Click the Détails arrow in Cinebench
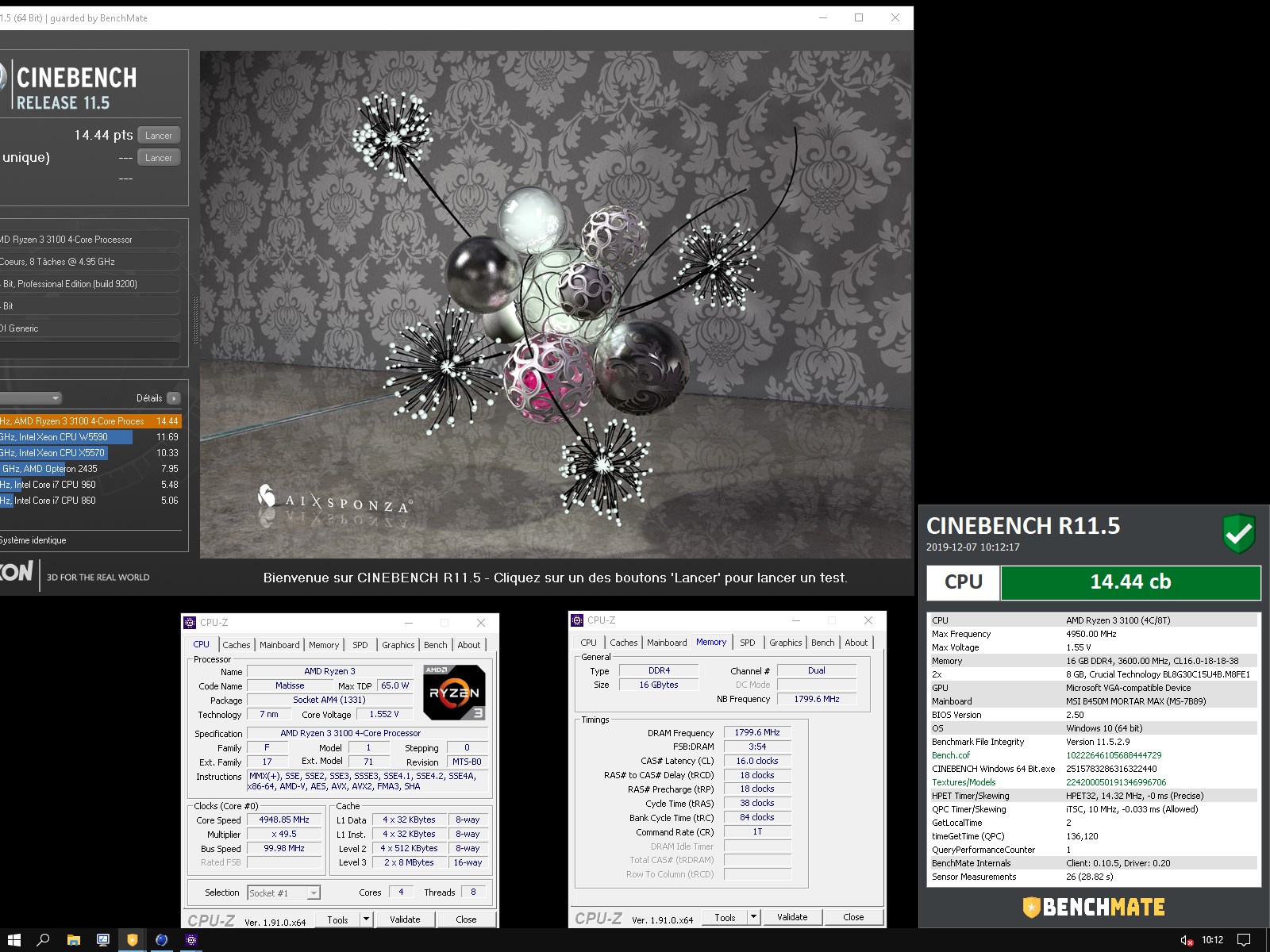Image resolution: width=1270 pixels, height=952 pixels. point(174,398)
